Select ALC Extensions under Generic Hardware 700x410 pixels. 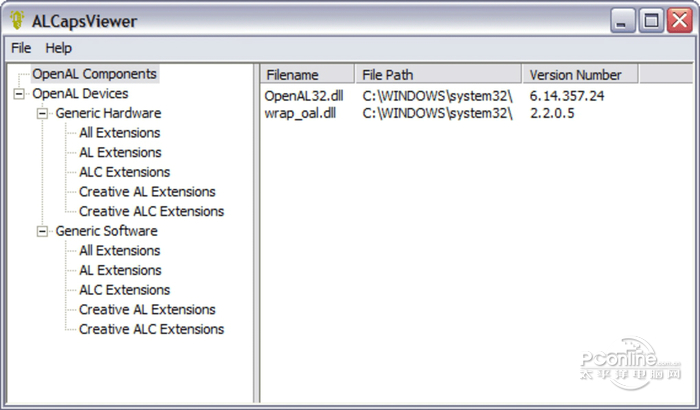point(124,172)
